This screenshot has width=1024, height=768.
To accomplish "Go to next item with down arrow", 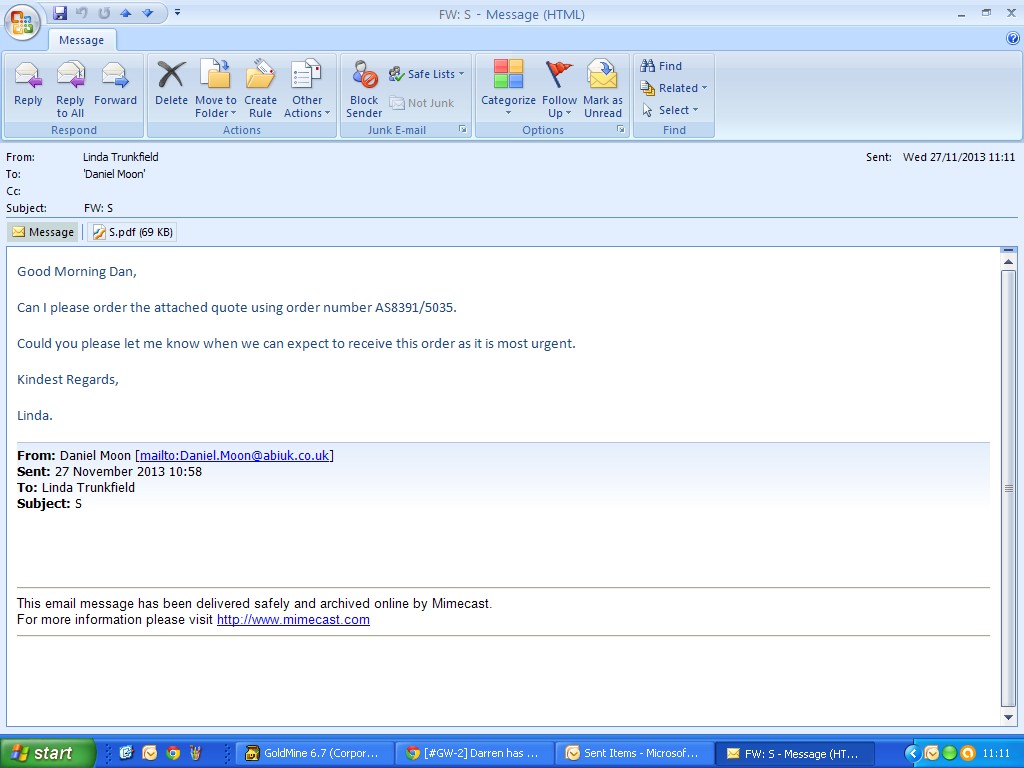I will [148, 12].
